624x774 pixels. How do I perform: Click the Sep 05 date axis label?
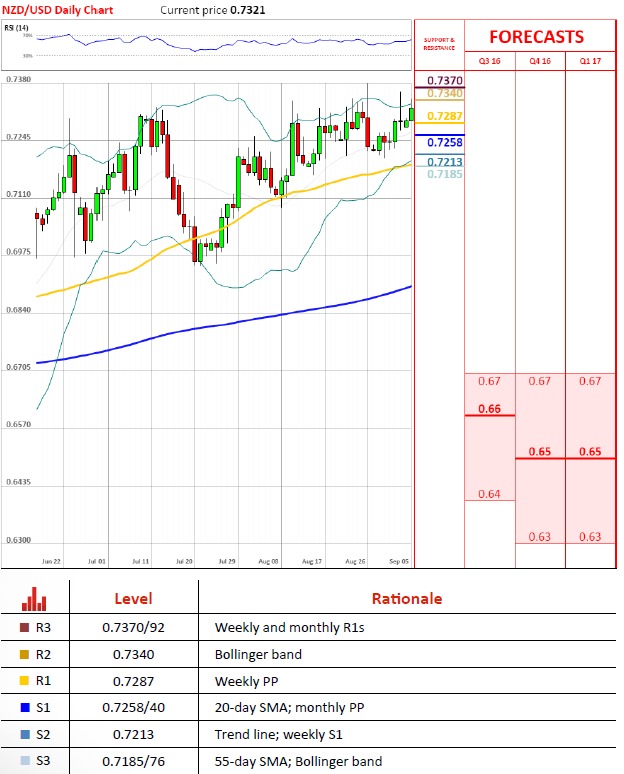pyautogui.click(x=399, y=561)
